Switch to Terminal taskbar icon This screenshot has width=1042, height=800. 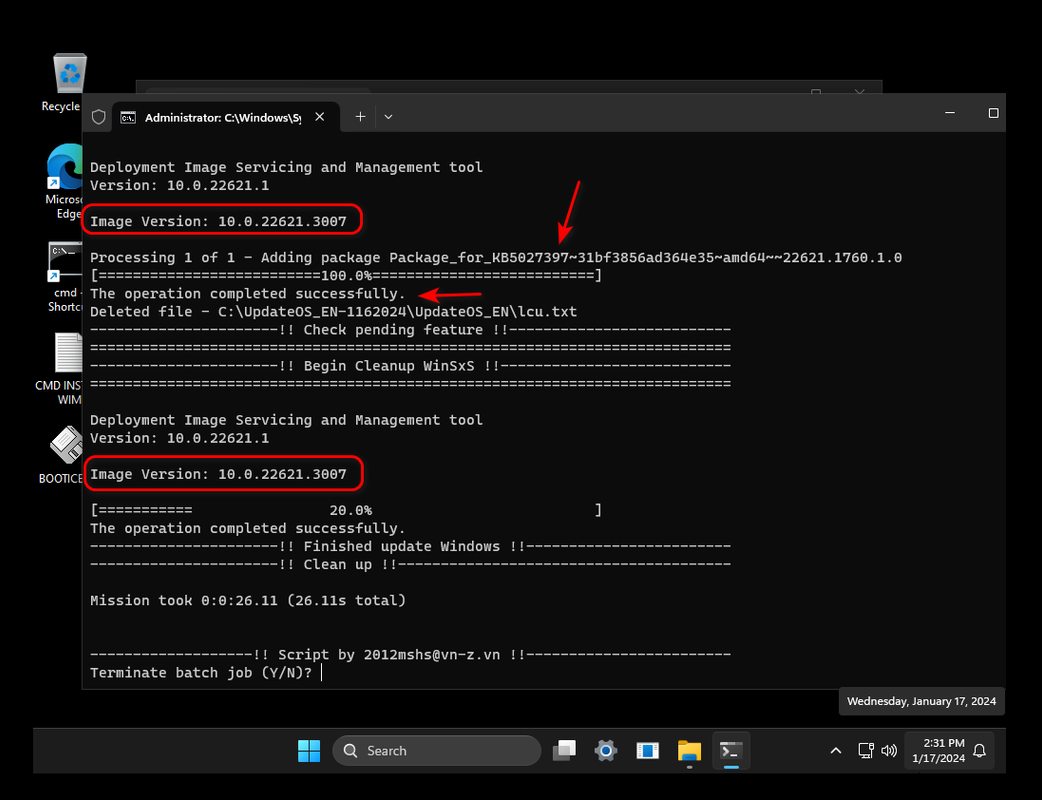731,751
